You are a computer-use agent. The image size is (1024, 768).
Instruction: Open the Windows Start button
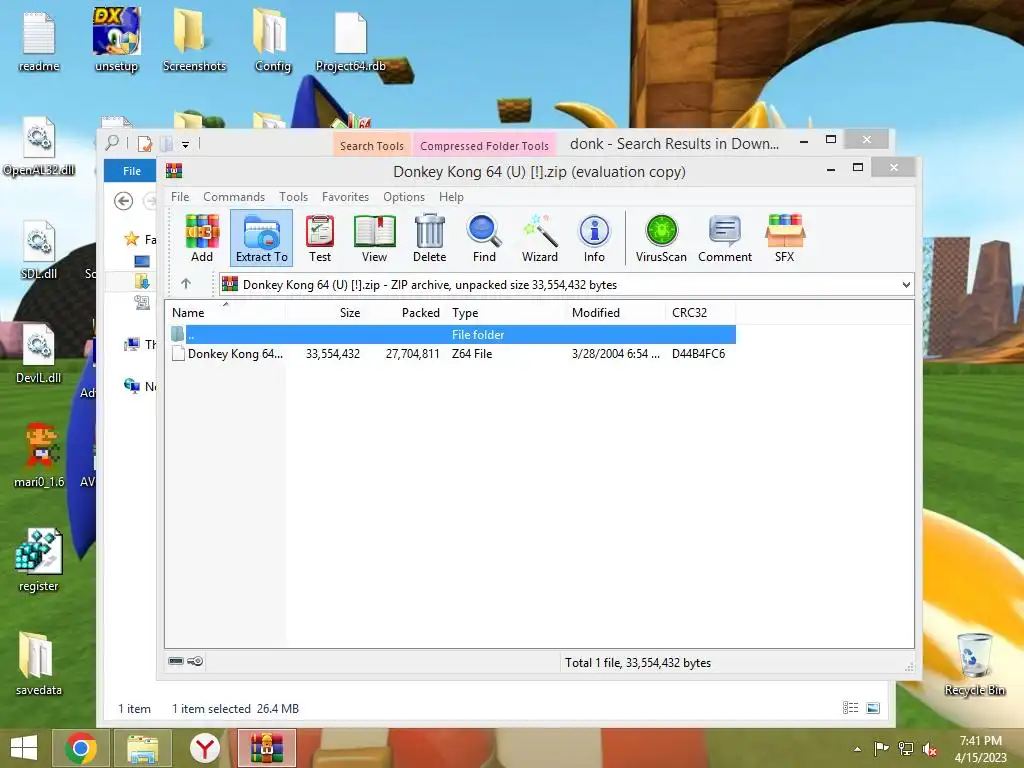[x=24, y=748]
